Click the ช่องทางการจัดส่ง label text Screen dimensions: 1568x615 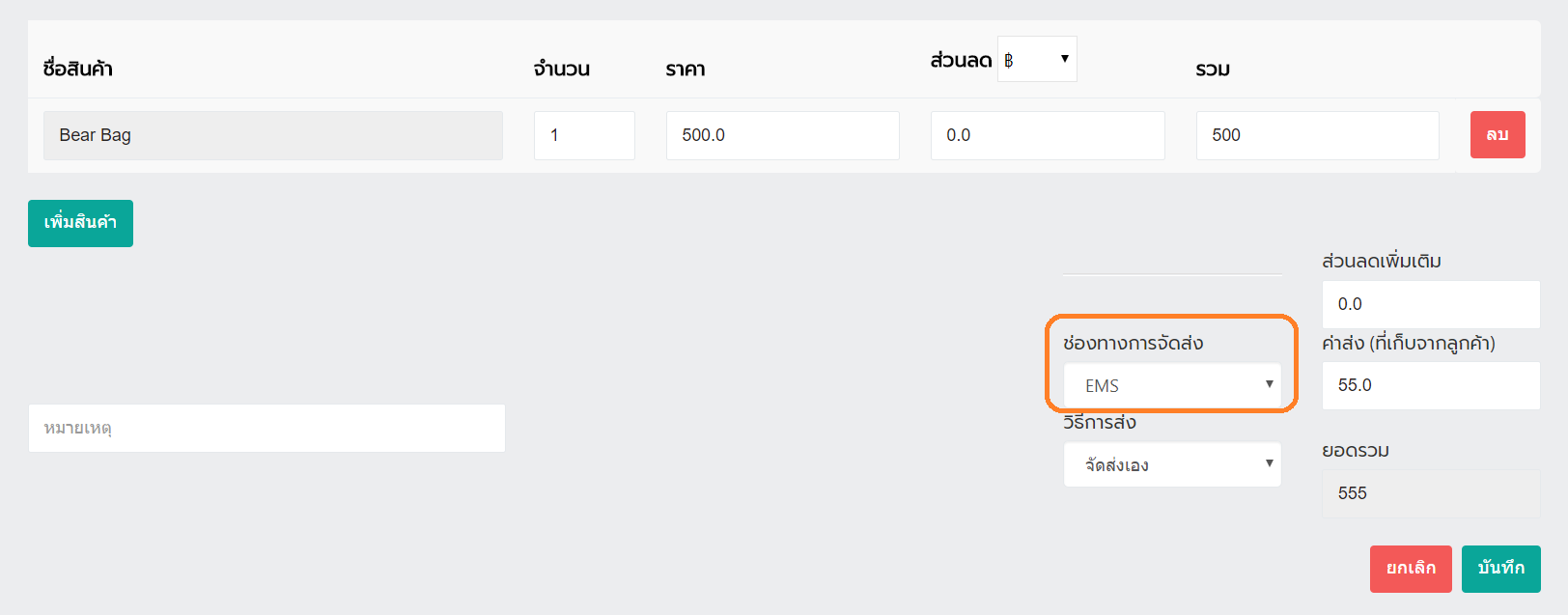[x=1133, y=344]
